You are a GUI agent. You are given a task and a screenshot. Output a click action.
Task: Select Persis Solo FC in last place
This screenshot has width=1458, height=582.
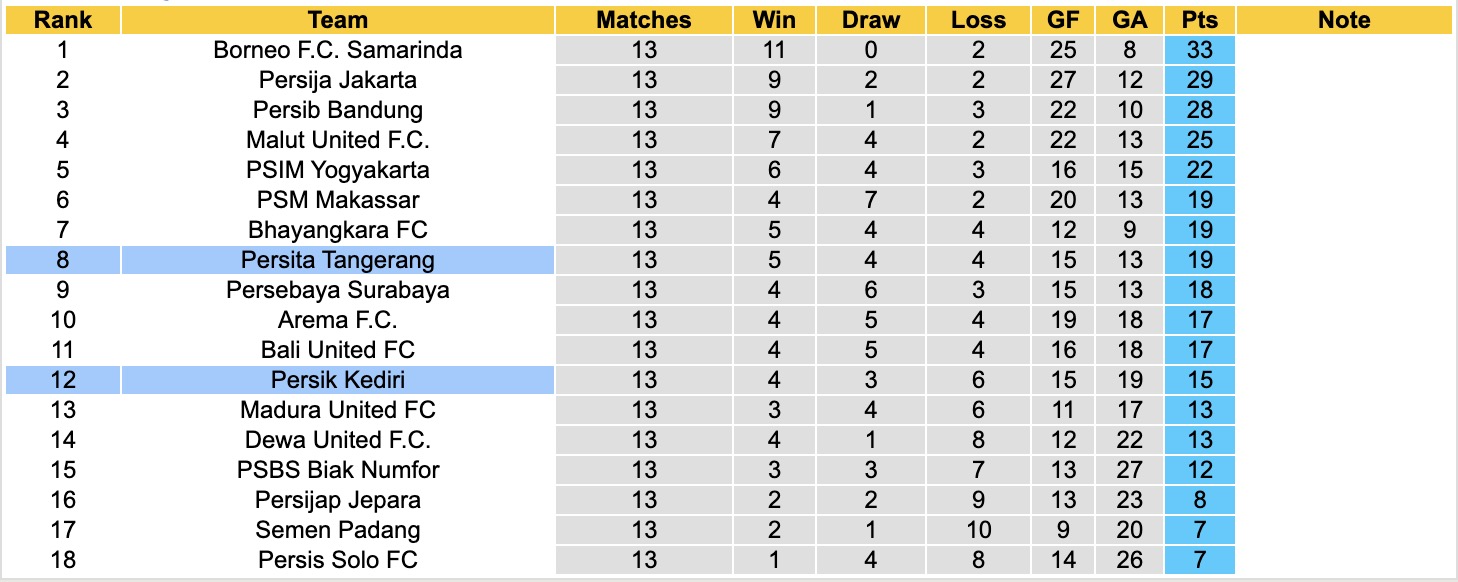[338, 560]
